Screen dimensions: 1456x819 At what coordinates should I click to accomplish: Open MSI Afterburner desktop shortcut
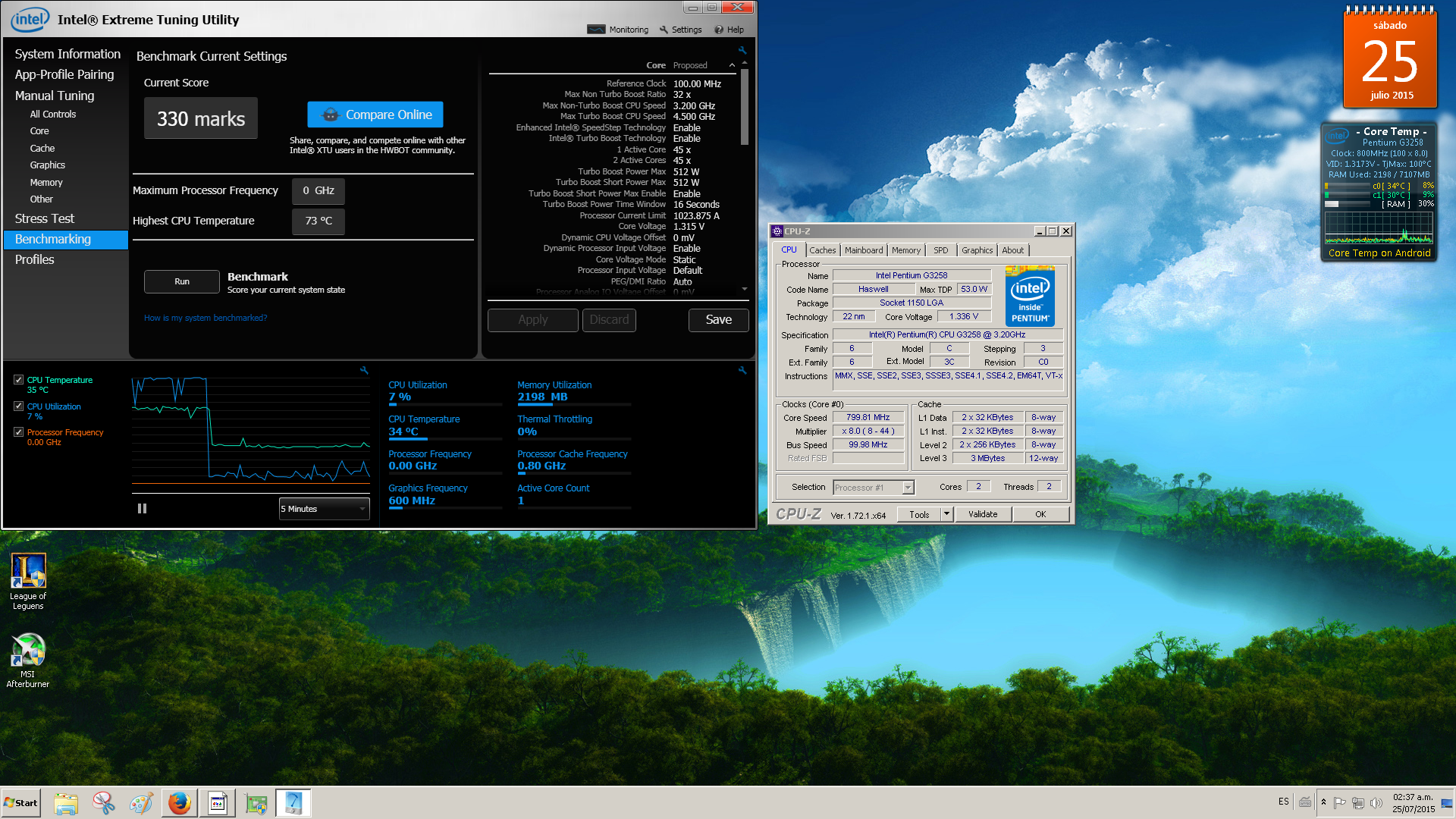28,660
